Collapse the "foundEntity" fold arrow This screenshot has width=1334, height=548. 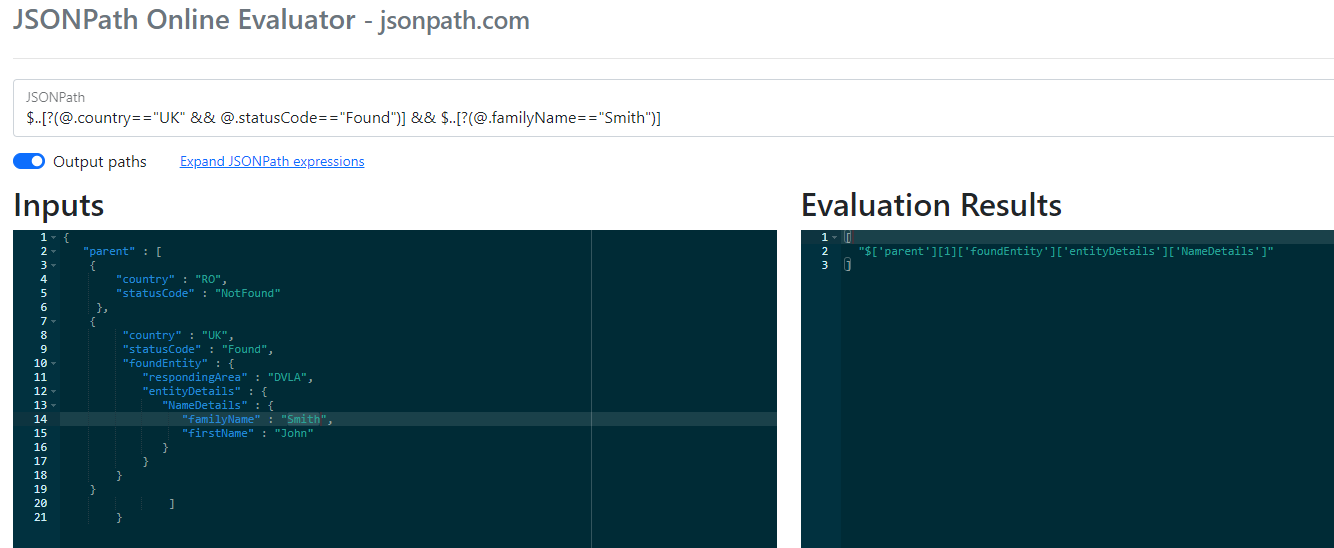[53, 363]
